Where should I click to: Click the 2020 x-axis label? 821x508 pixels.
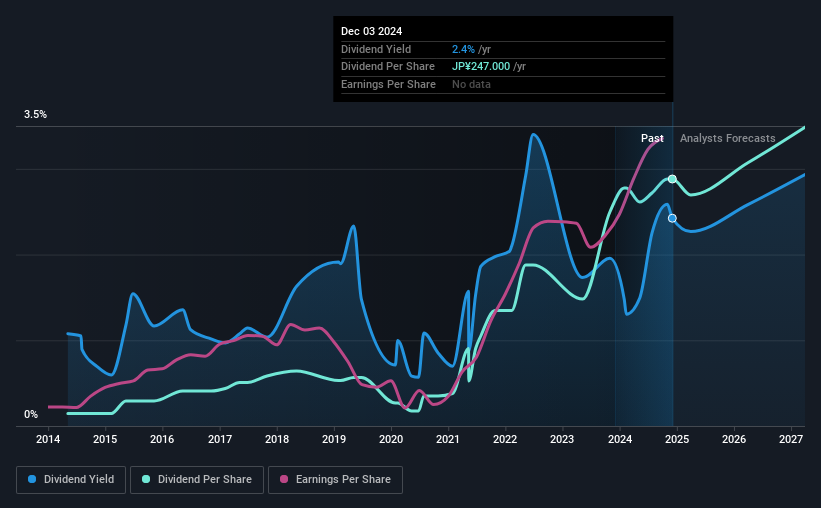click(391, 439)
